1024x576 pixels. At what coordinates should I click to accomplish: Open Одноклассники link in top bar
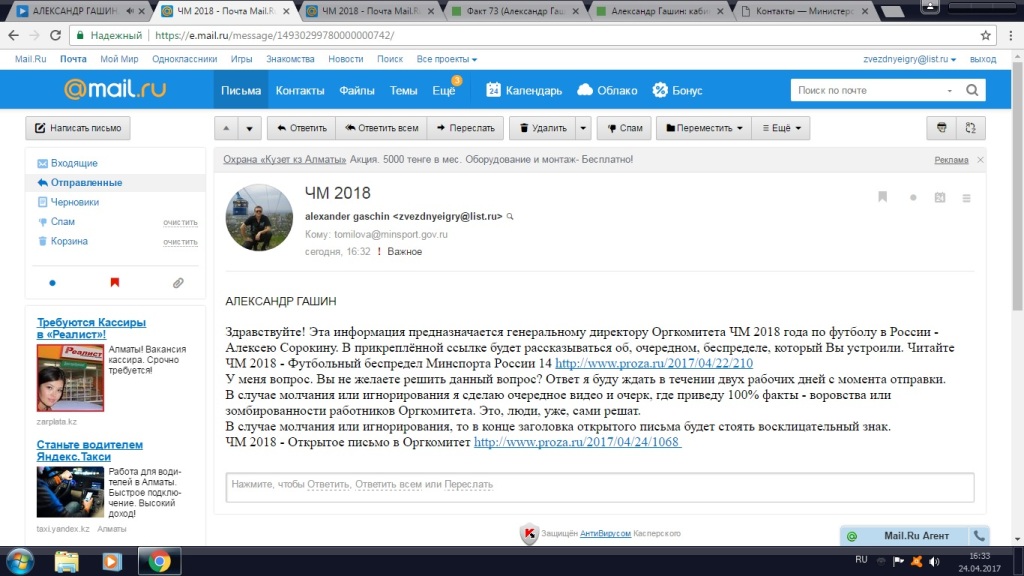[185, 59]
